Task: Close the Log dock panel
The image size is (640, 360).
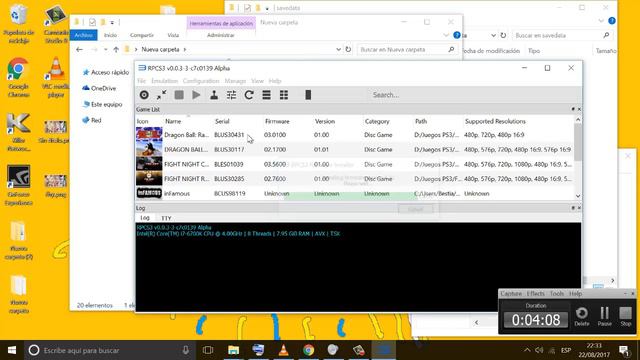Action: (x=579, y=208)
